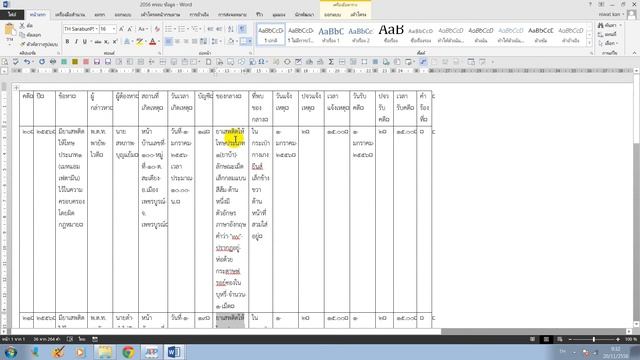Open Google Chrome from the taskbar
This screenshot has height=360, width=640.
tap(128, 352)
